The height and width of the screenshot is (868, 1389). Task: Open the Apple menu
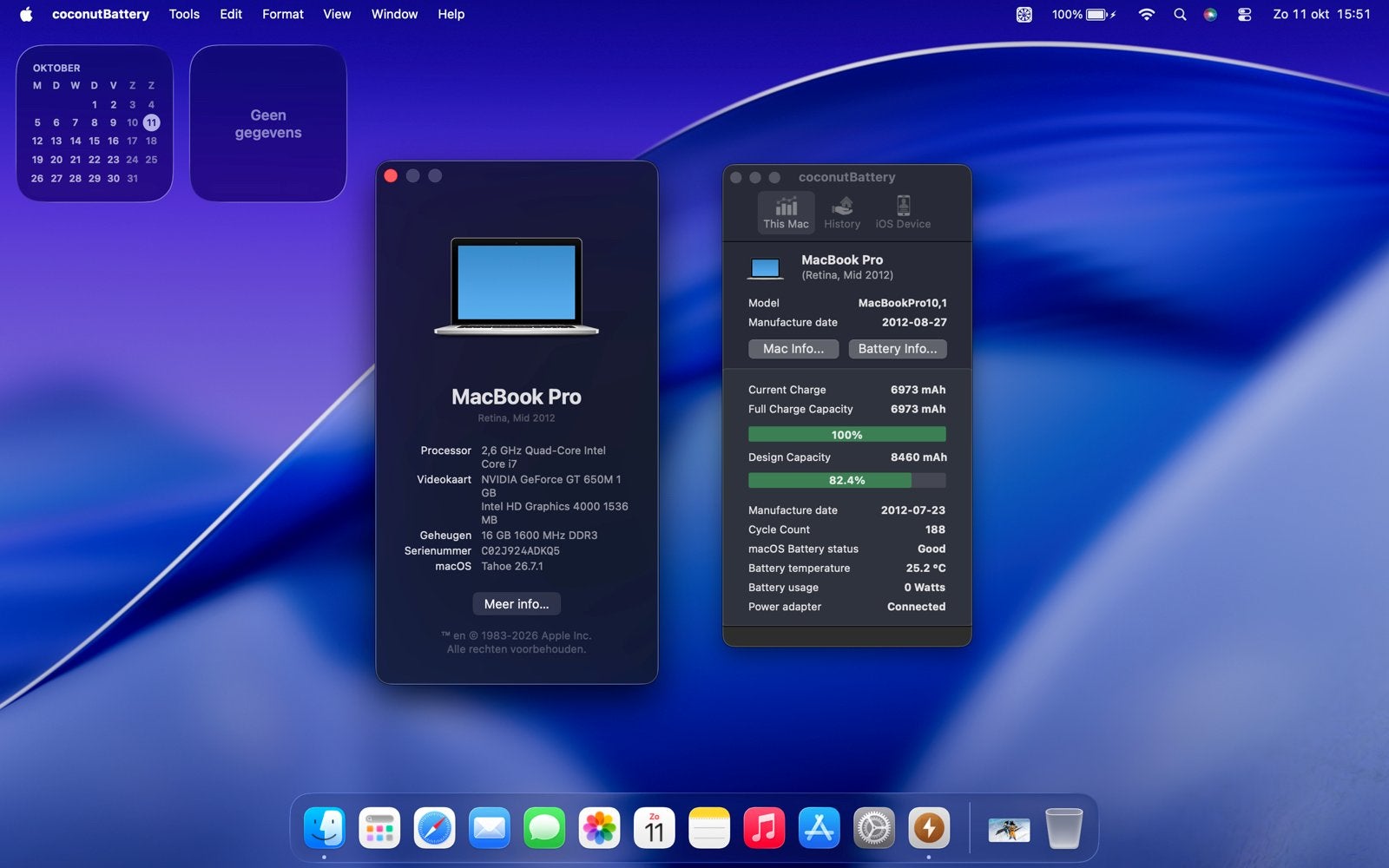tap(26, 14)
